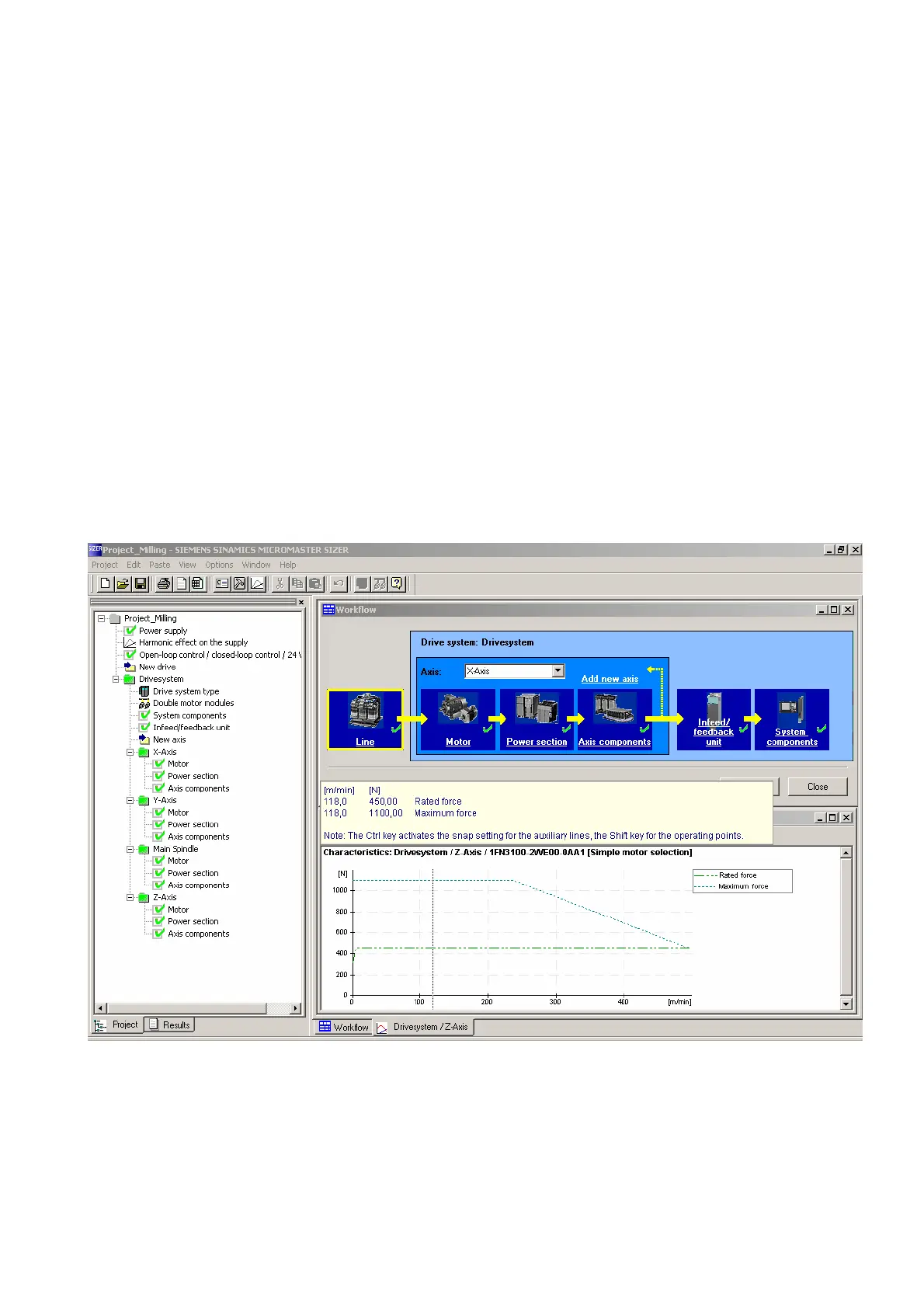Select Infeed/feedback unit tree node
Viewport: 924px width, 1308px height.
click(191, 728)
